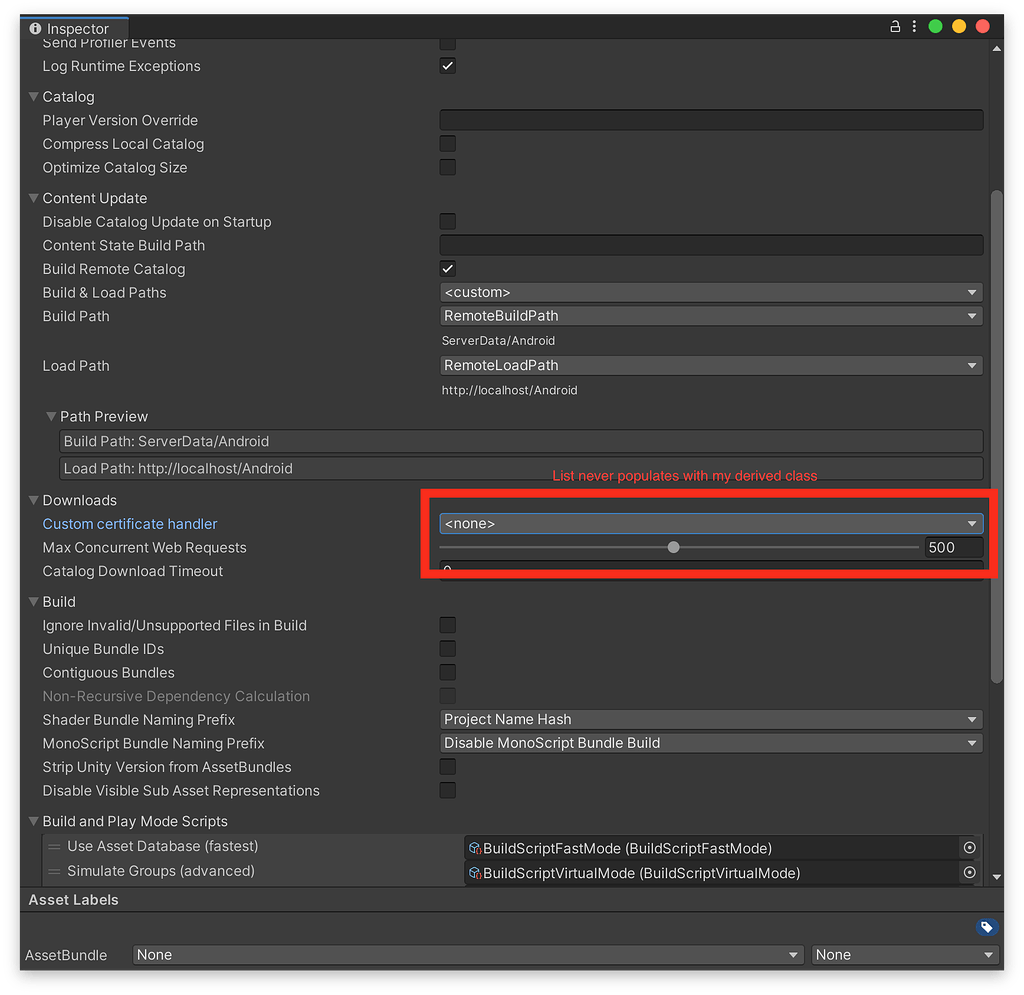Uncheck Log Runtime Exceptions
The image size is (1024, 995).
pos(448,66)
